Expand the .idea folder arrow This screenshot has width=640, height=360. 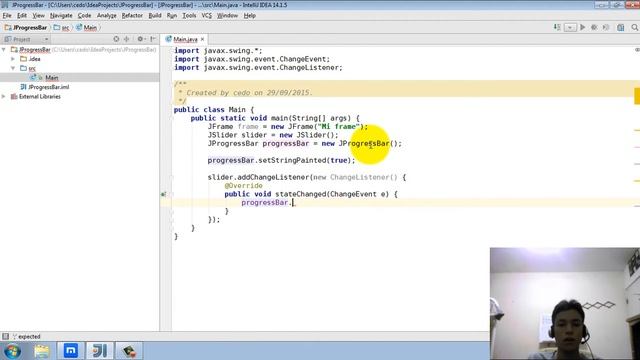click(13, 59)
